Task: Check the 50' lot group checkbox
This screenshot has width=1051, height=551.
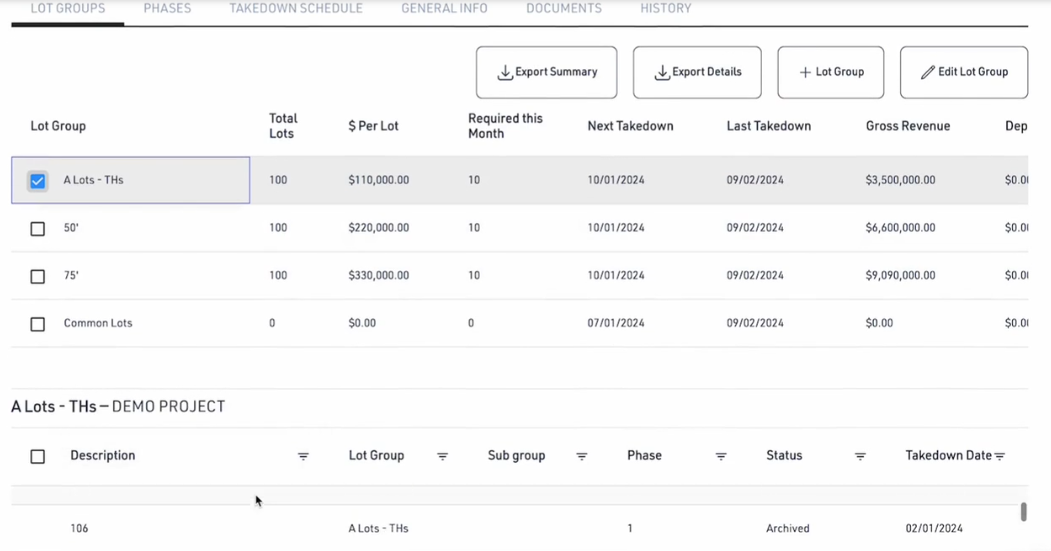Action: tap(38, 229)
